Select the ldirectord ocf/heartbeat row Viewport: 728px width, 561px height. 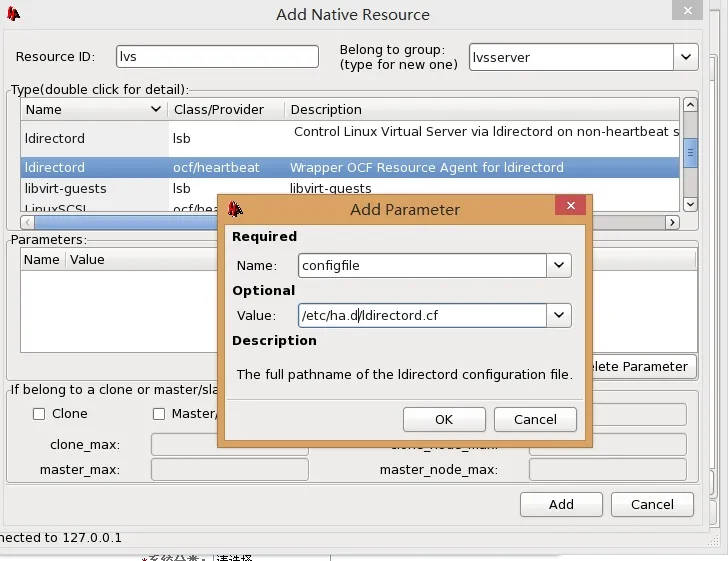click(x=350, y=167)
